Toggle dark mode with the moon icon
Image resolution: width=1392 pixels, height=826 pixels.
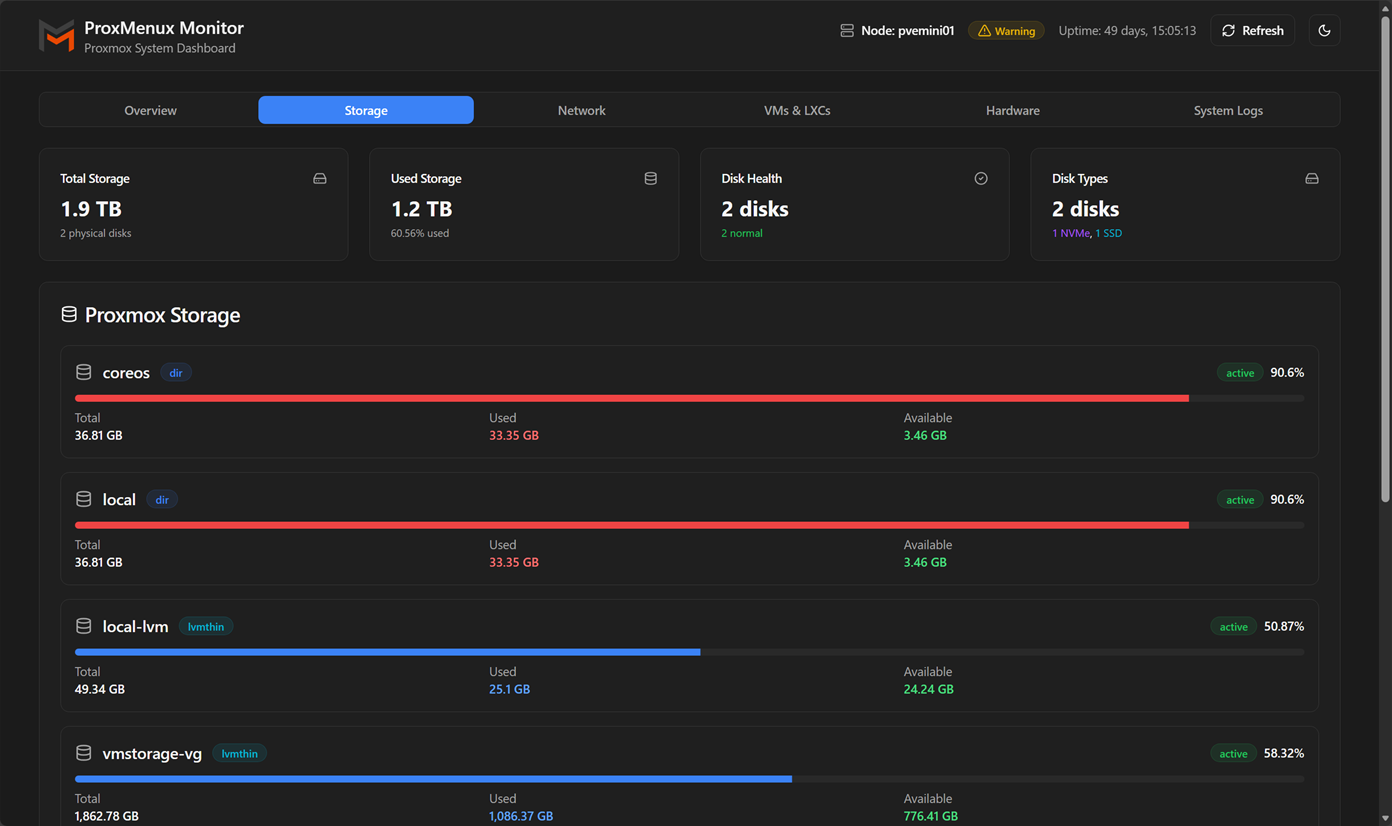(1324, 30)
